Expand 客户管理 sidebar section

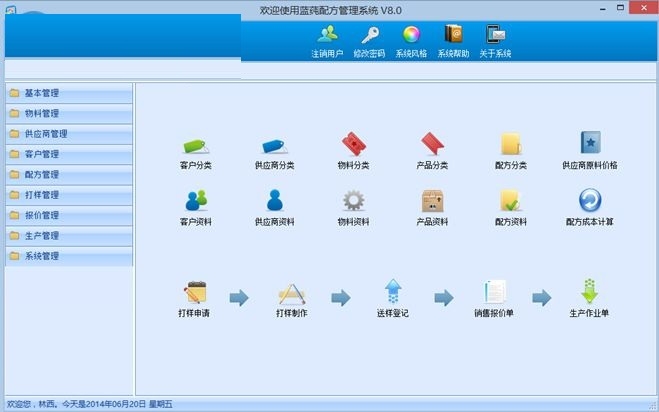[69, 154]
